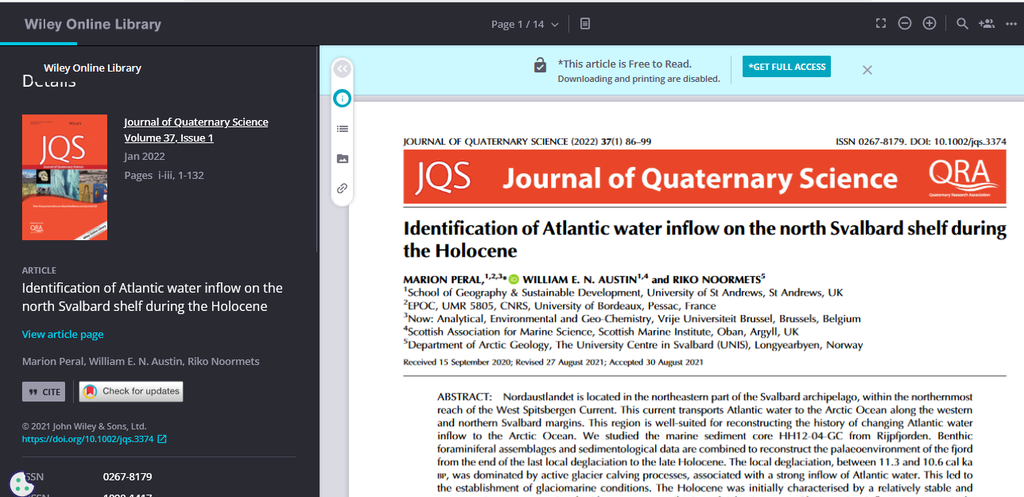Click the University of St Andrews affiliation line

(623, 293)
